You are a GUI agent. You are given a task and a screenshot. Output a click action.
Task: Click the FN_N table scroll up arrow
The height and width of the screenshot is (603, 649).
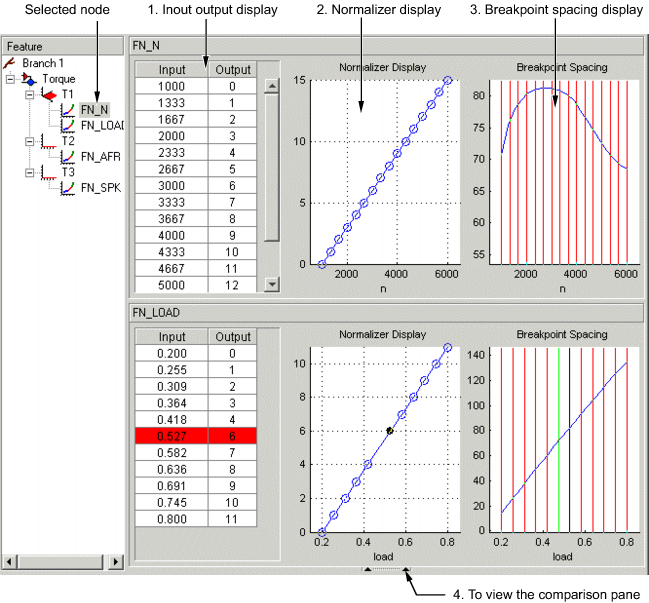coord(272,86)
